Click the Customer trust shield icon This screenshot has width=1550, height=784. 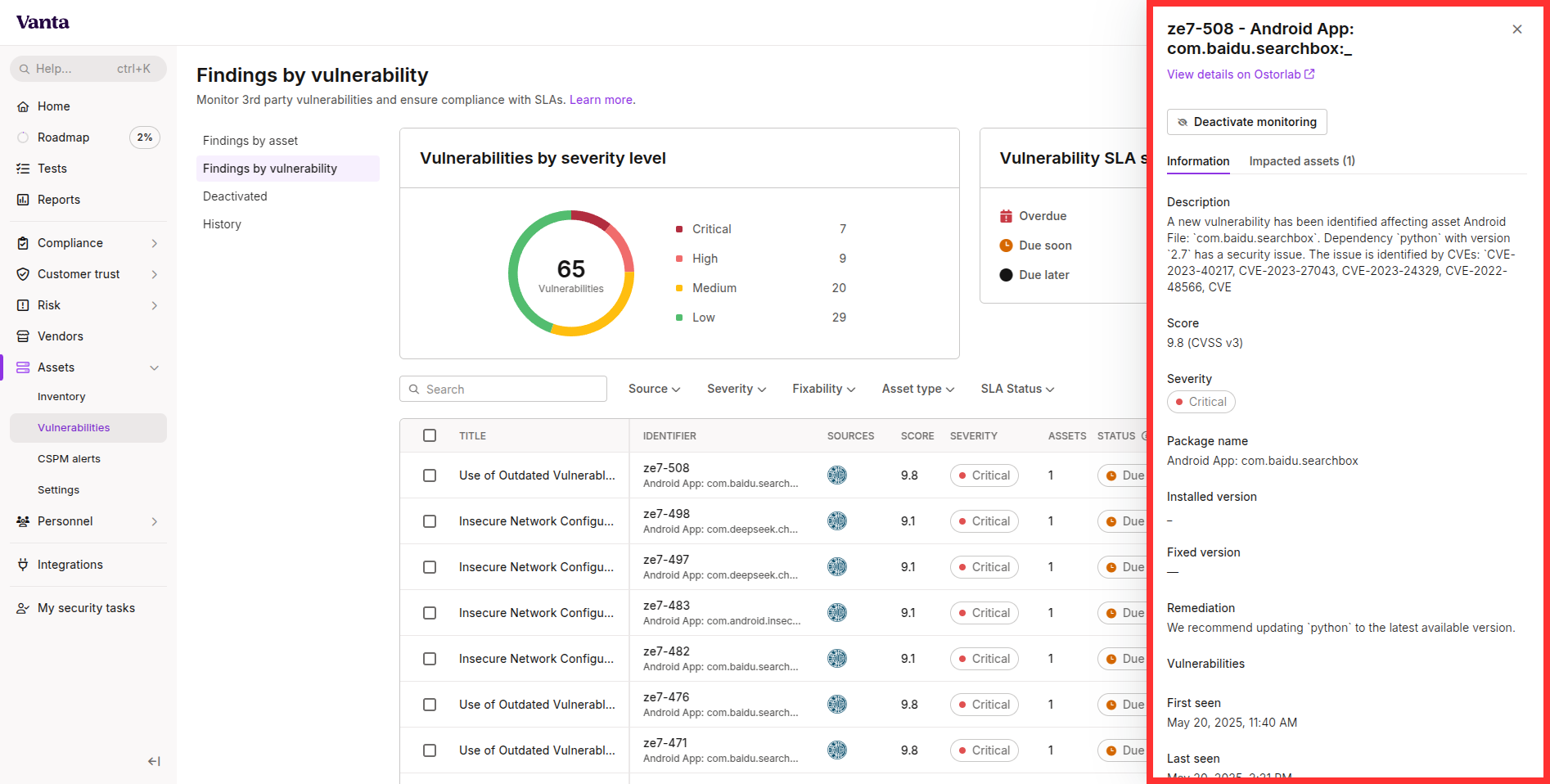pyautogui.click(x=23, y=274)
